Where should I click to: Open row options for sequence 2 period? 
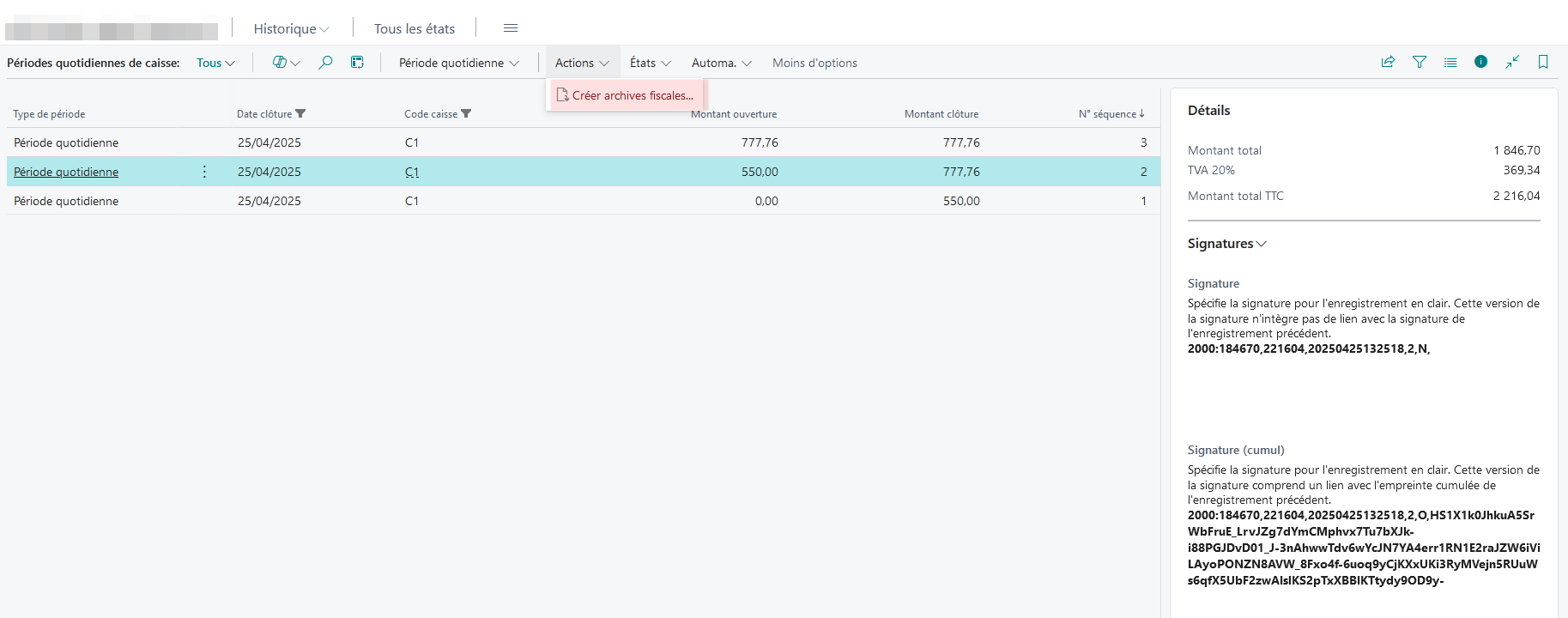click(x=204, y=172)
